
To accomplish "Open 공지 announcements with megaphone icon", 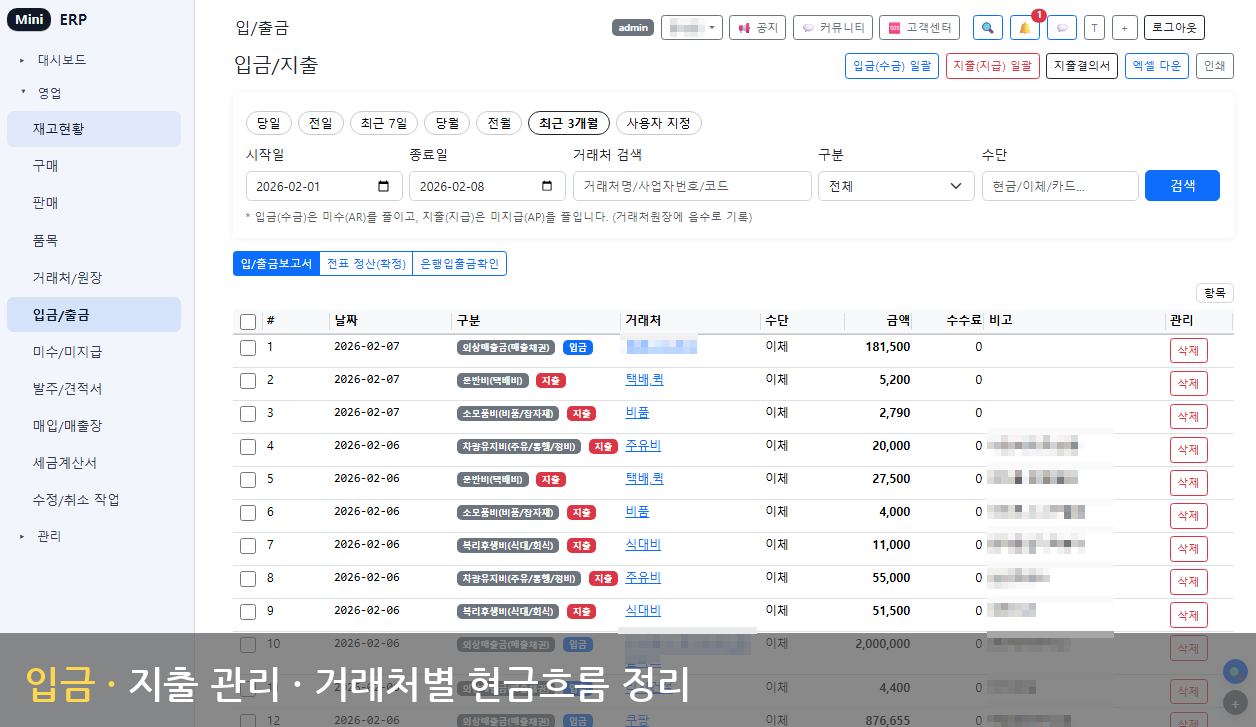I will (758, 28).
